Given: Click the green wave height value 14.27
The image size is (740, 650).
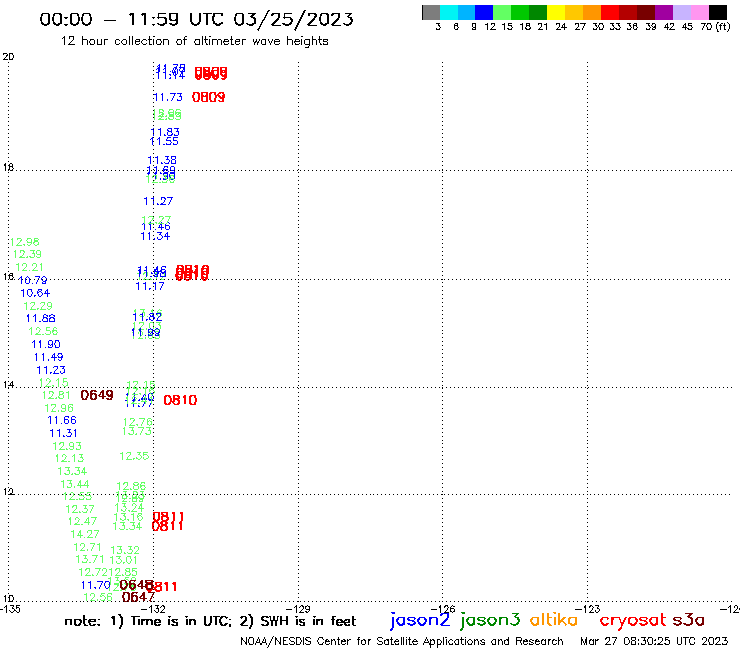Looking at the screenshot, I should point(85,534).
